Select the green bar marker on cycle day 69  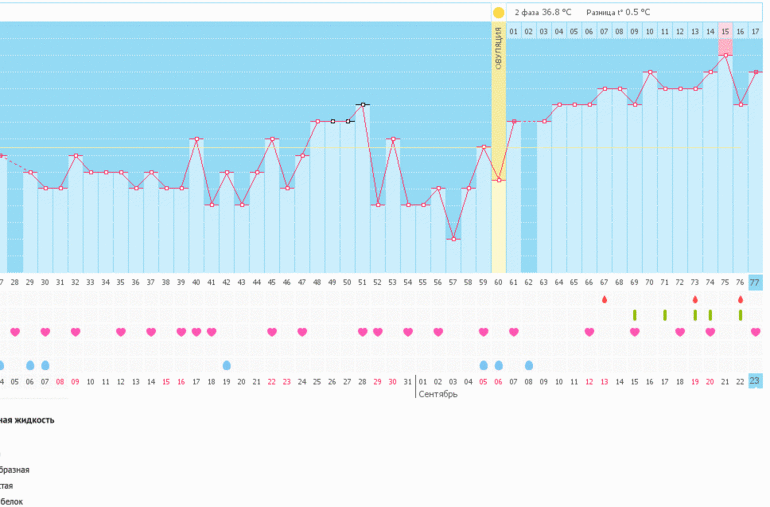click(x=635, y=315)
